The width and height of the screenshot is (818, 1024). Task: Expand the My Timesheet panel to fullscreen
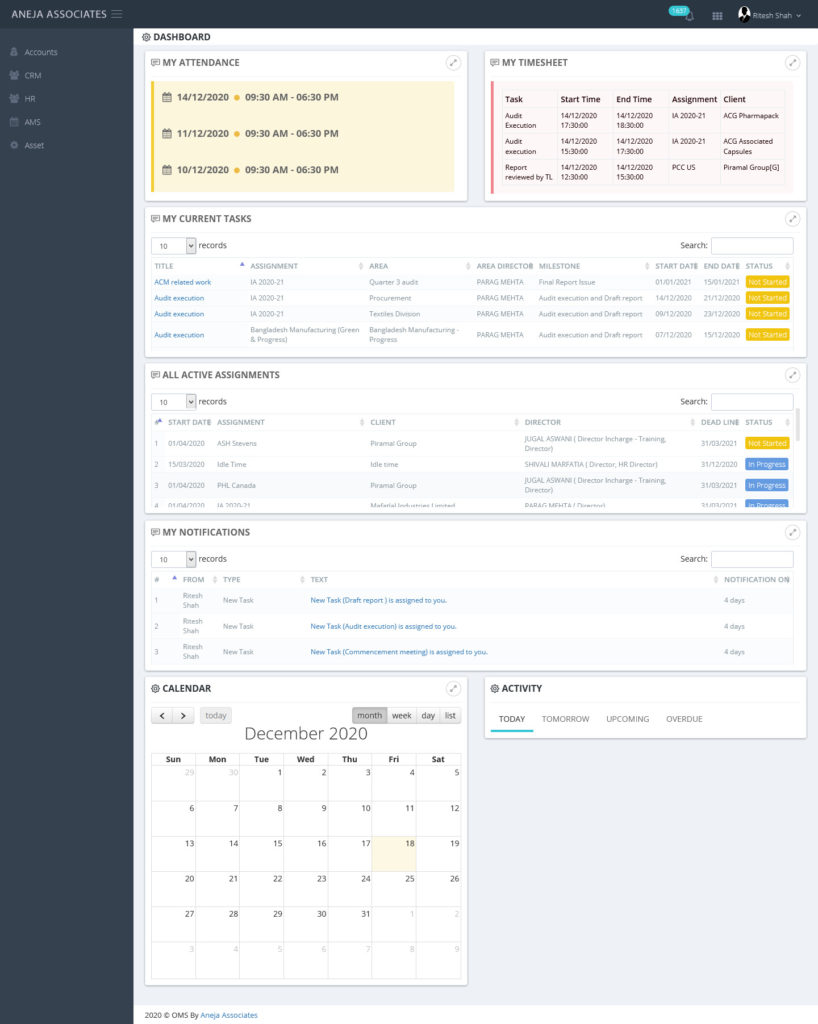coord(792,62)
